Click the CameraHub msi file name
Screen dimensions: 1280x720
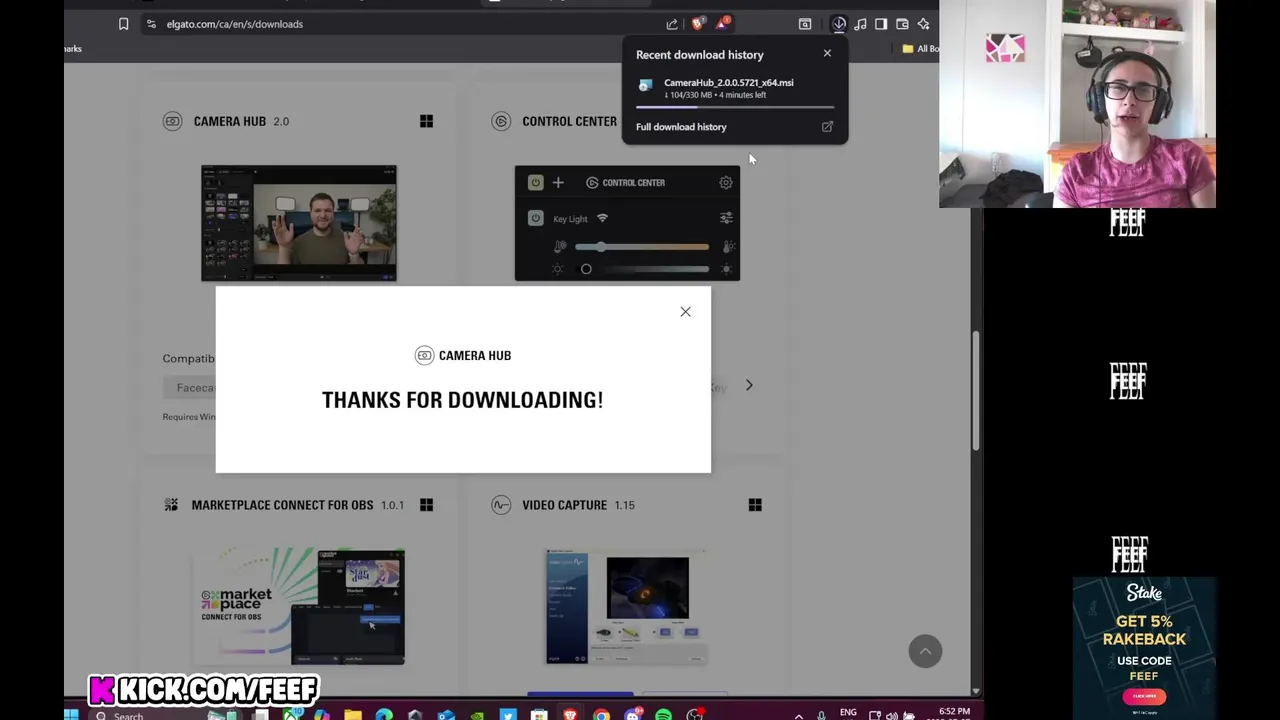pyautogui.click(x=729, y=83)
